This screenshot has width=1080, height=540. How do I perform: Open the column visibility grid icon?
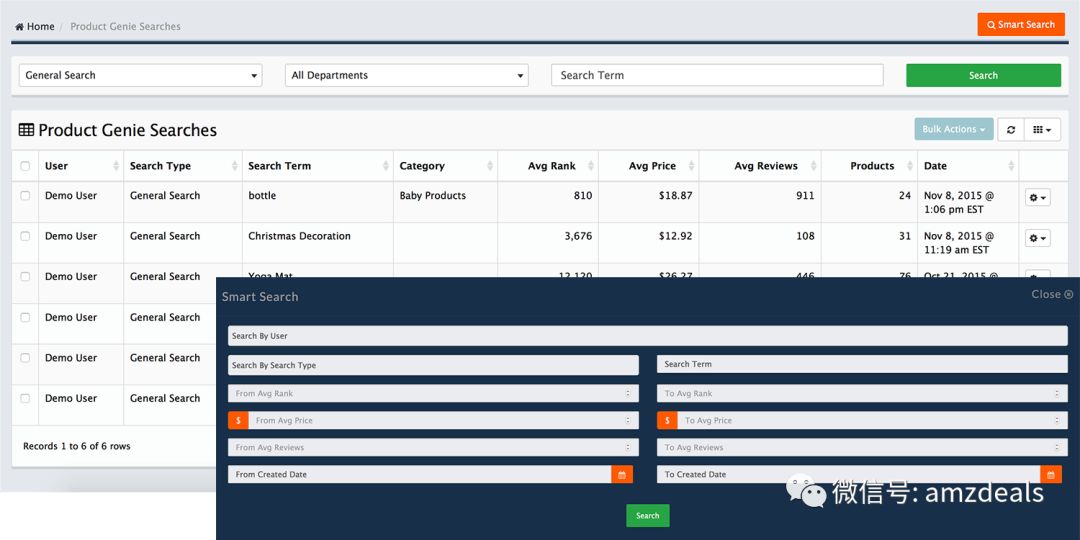(x=1042, y=129)
